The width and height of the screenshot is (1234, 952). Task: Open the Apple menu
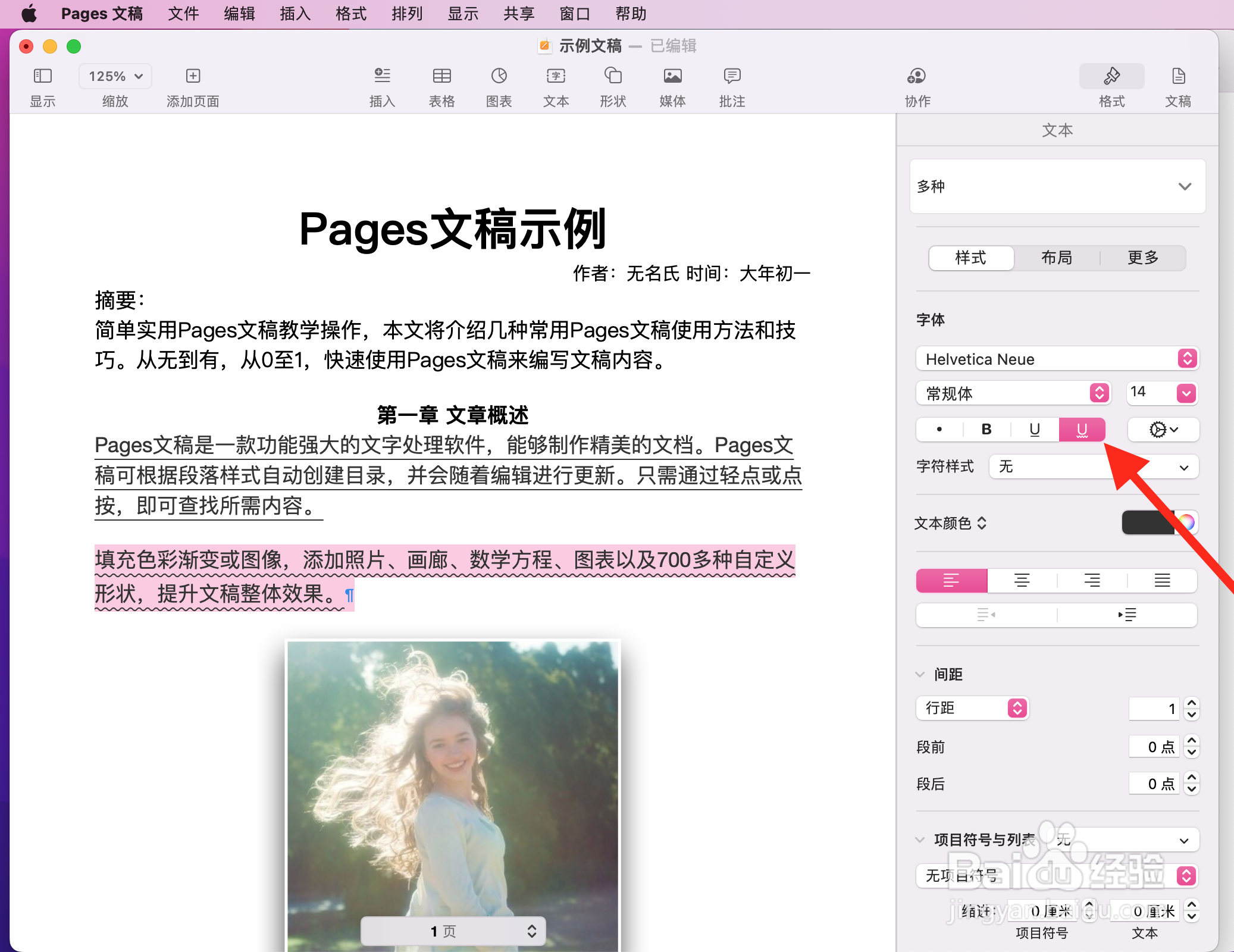[29, 13]
